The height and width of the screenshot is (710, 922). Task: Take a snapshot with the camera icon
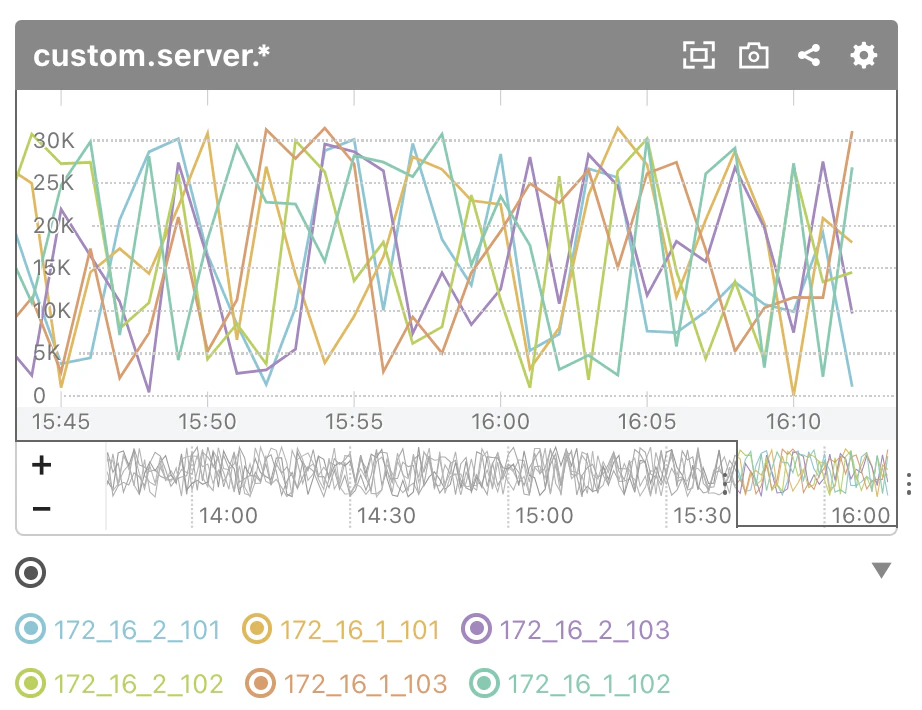pos(754,55)
